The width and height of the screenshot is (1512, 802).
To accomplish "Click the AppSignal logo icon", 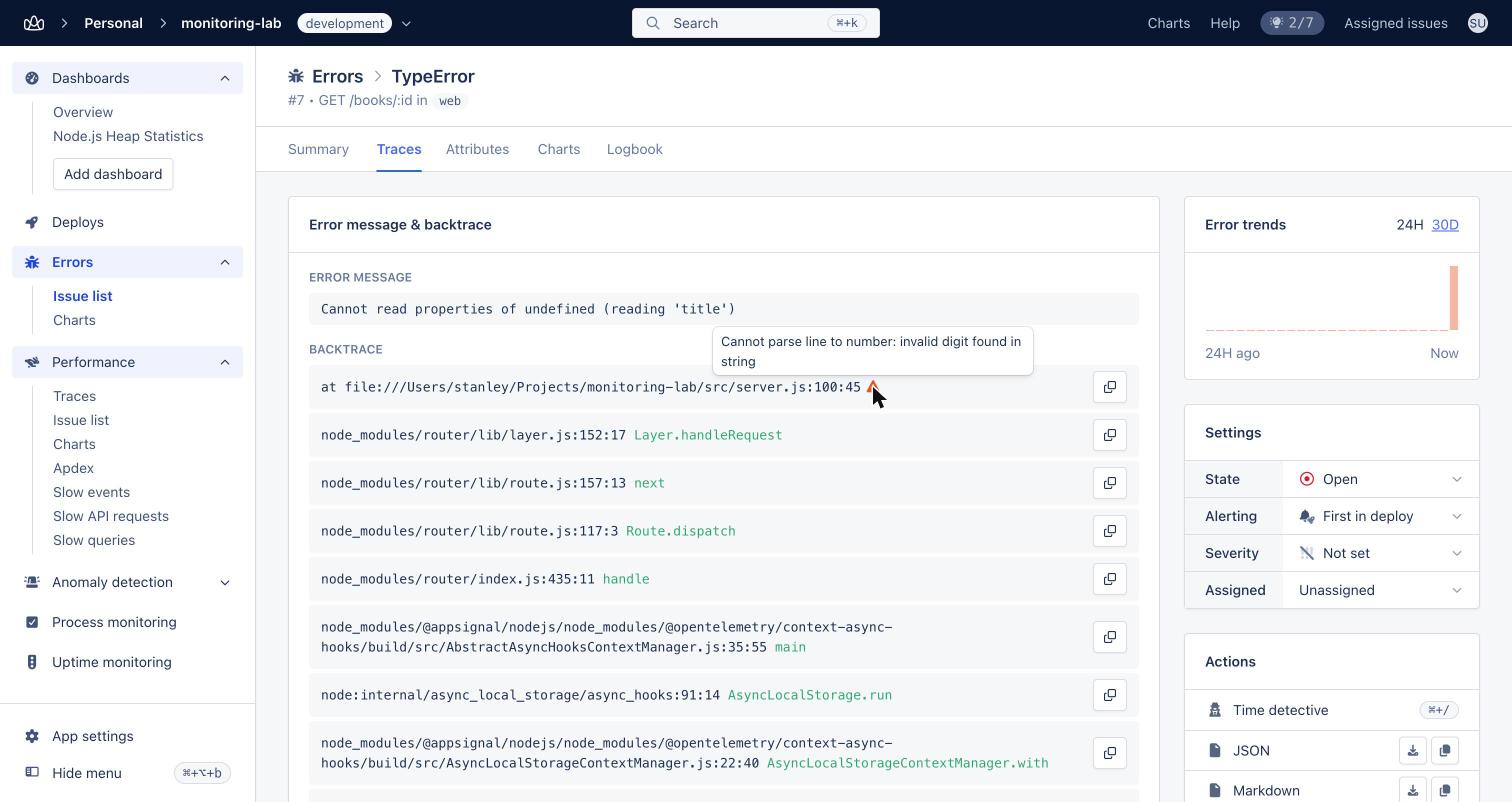I will tap(34, 23).
